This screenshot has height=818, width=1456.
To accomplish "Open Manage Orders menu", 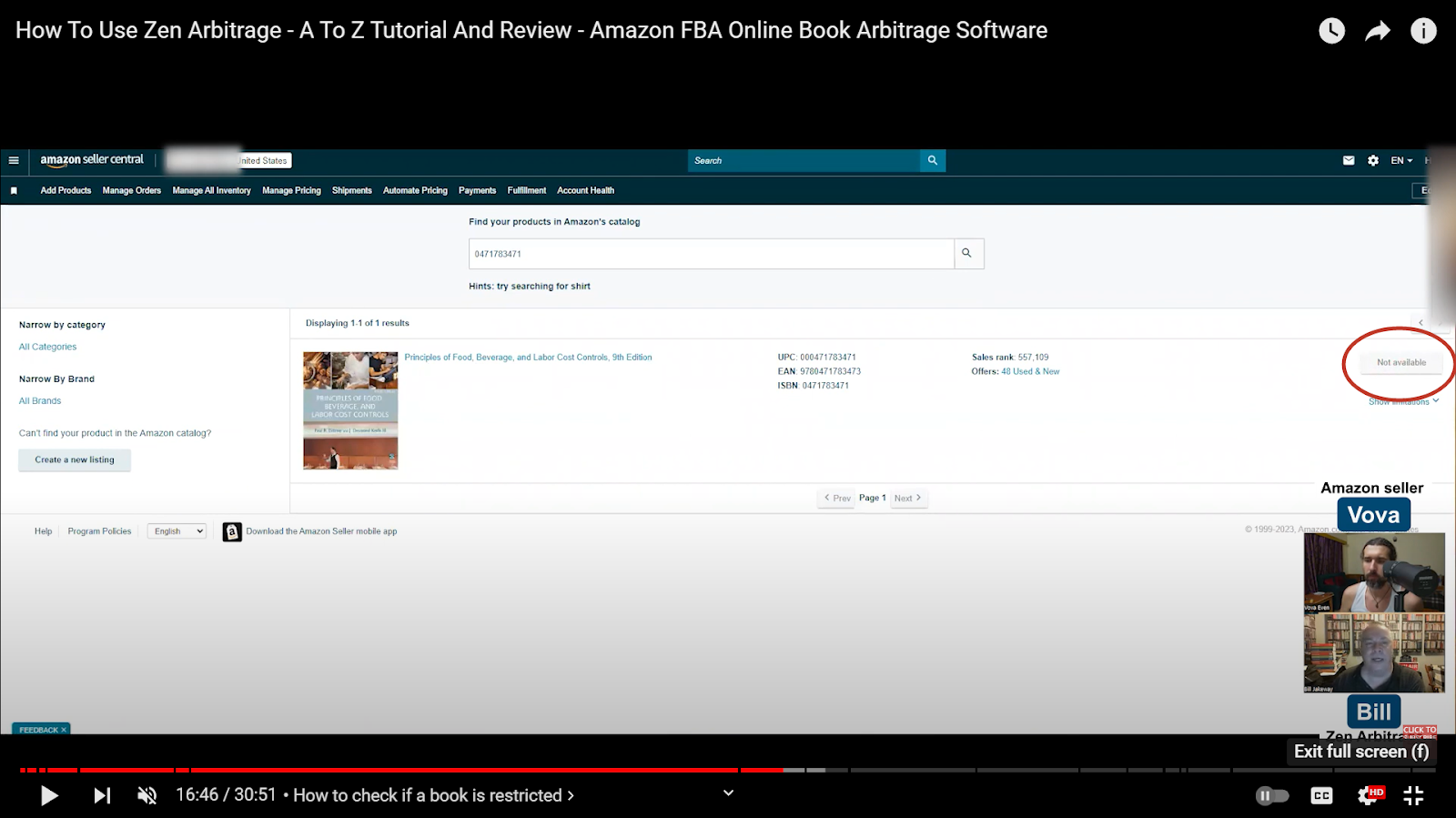I will point(132,190).
